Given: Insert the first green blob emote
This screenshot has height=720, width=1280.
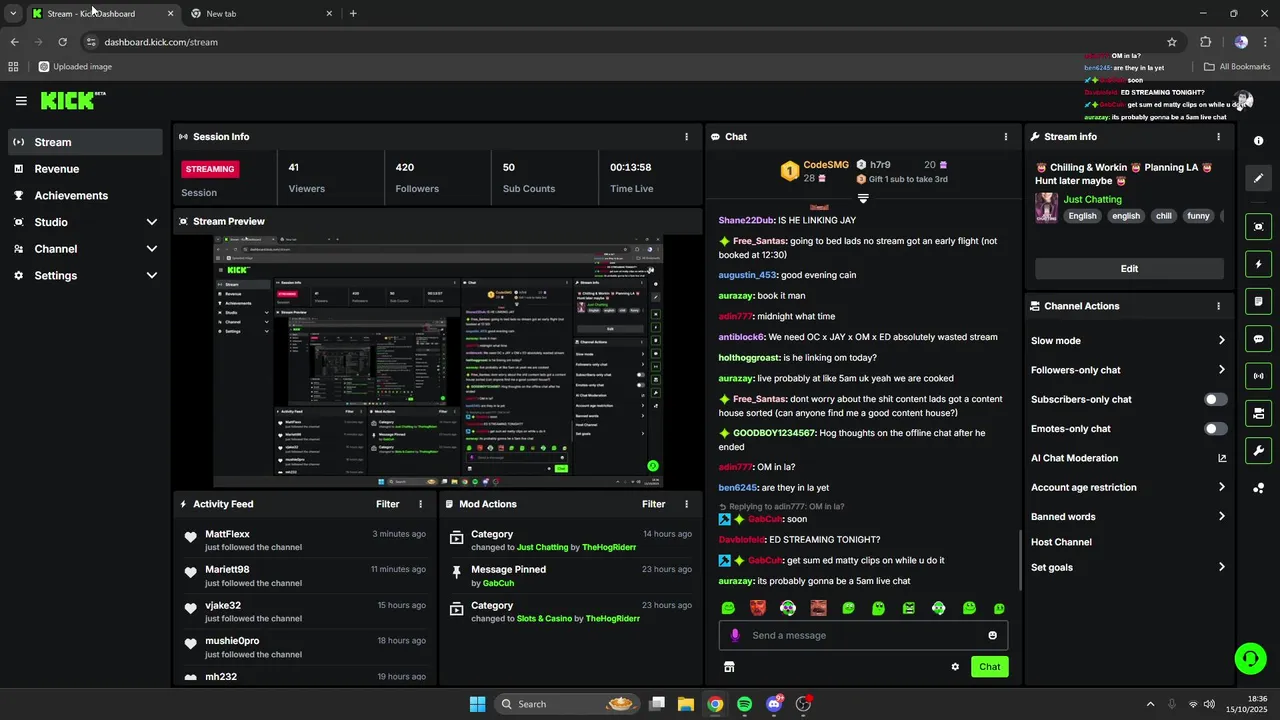Looking at the screenshot, I should 728,608.
